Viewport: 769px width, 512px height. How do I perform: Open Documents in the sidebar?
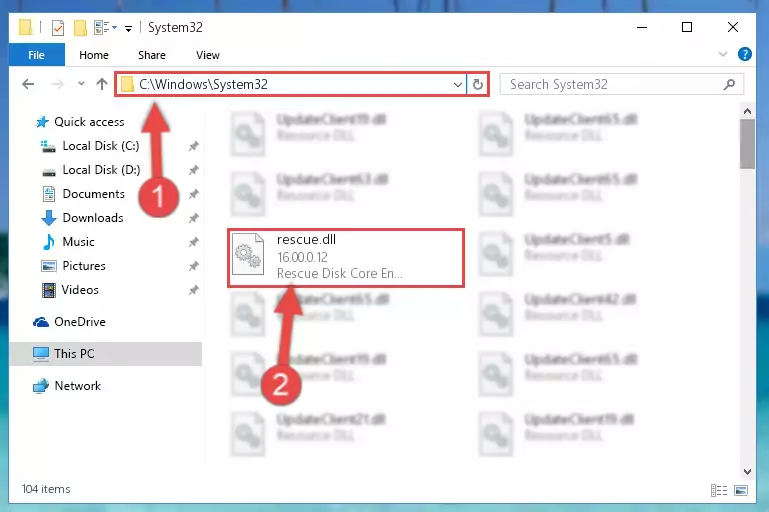tap(93, 194)
